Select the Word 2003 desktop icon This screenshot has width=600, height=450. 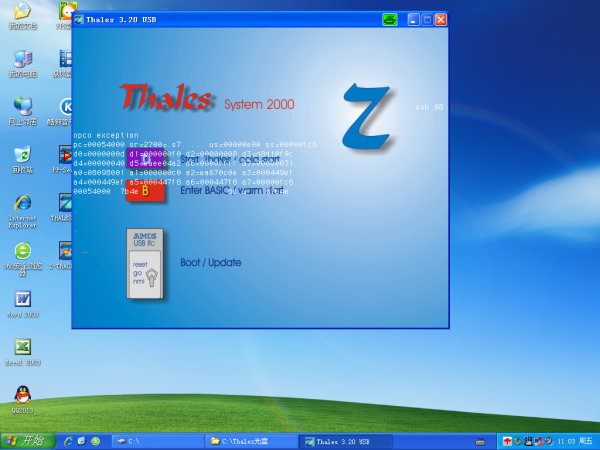[23, 304]
